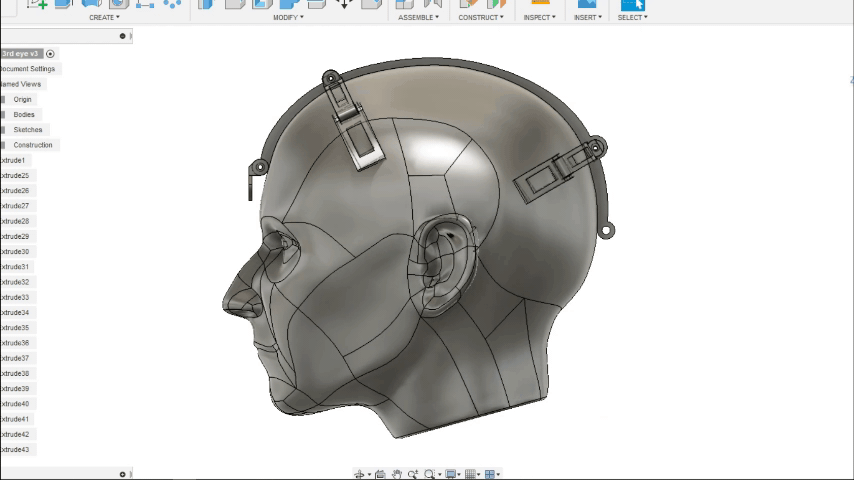Toggle visibility of the Origin folder
Screen dimensions: 854x480
coord(3,100)
